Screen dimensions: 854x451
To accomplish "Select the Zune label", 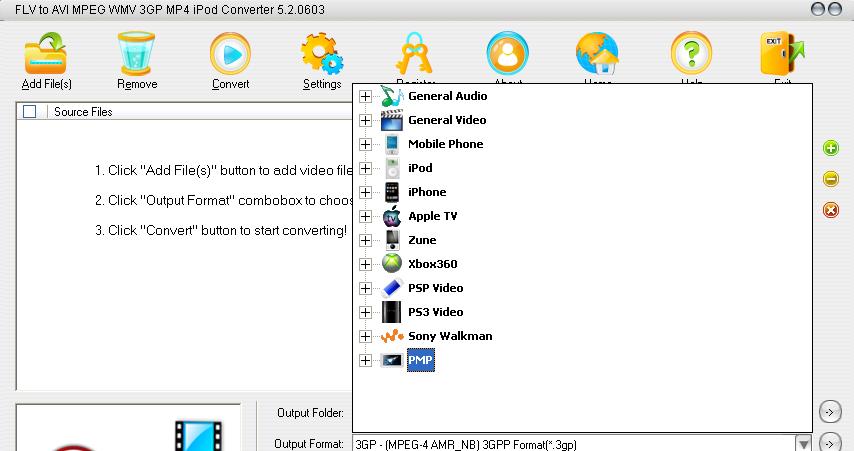I will coord(422,240).
